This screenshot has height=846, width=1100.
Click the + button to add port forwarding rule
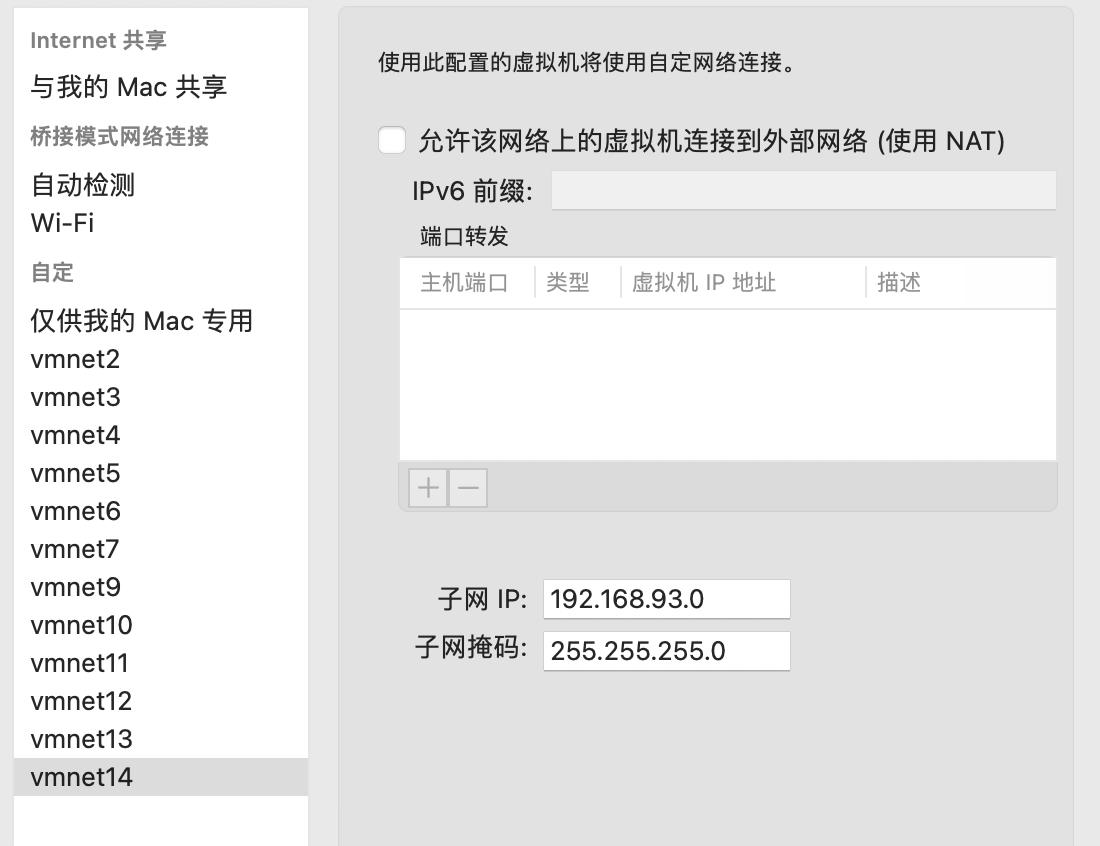[427, 487]
